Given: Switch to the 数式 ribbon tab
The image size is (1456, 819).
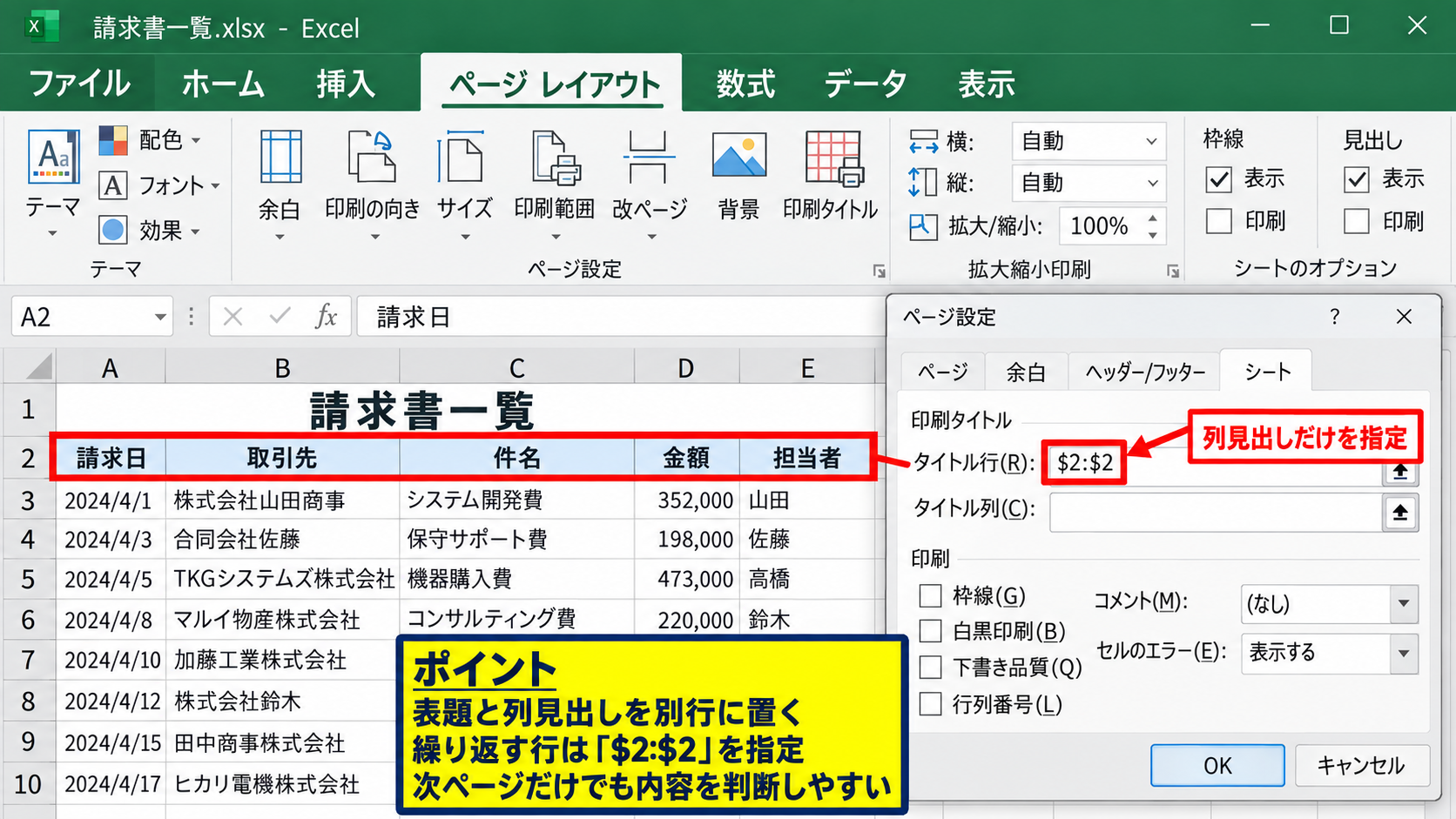Looking at the screenshot, I should [745, 84].
